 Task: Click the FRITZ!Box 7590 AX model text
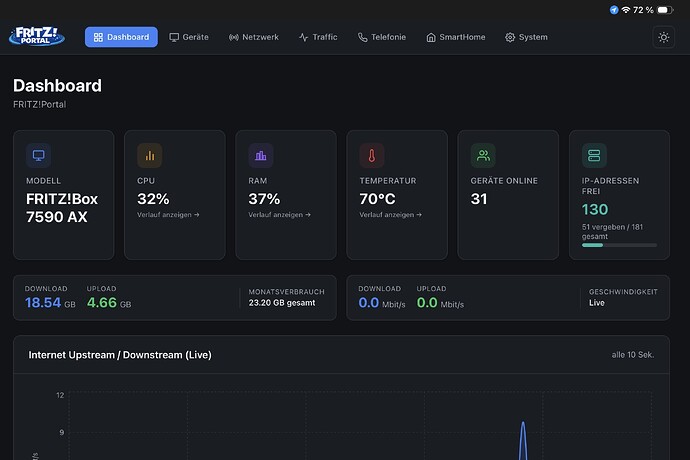point(62,208)
